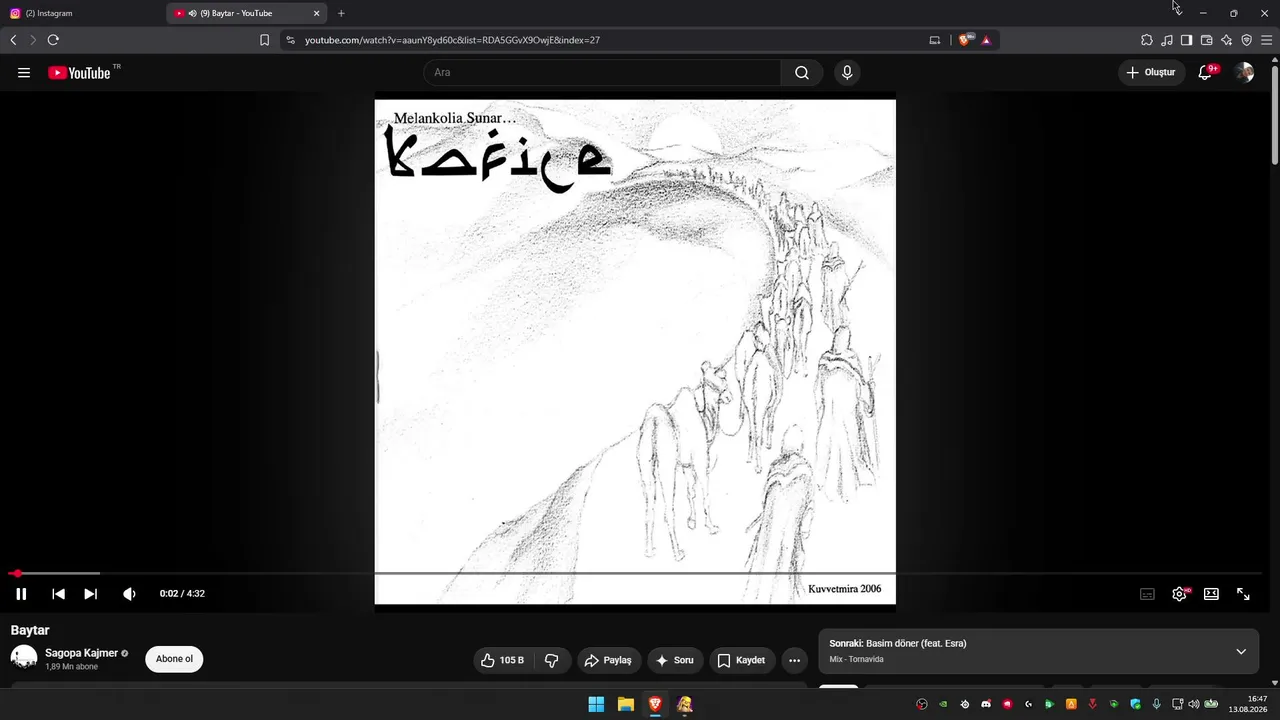The image size is (1280, 720).
Task: Switch to theater mode
Action: click(x=1211, y=594)
